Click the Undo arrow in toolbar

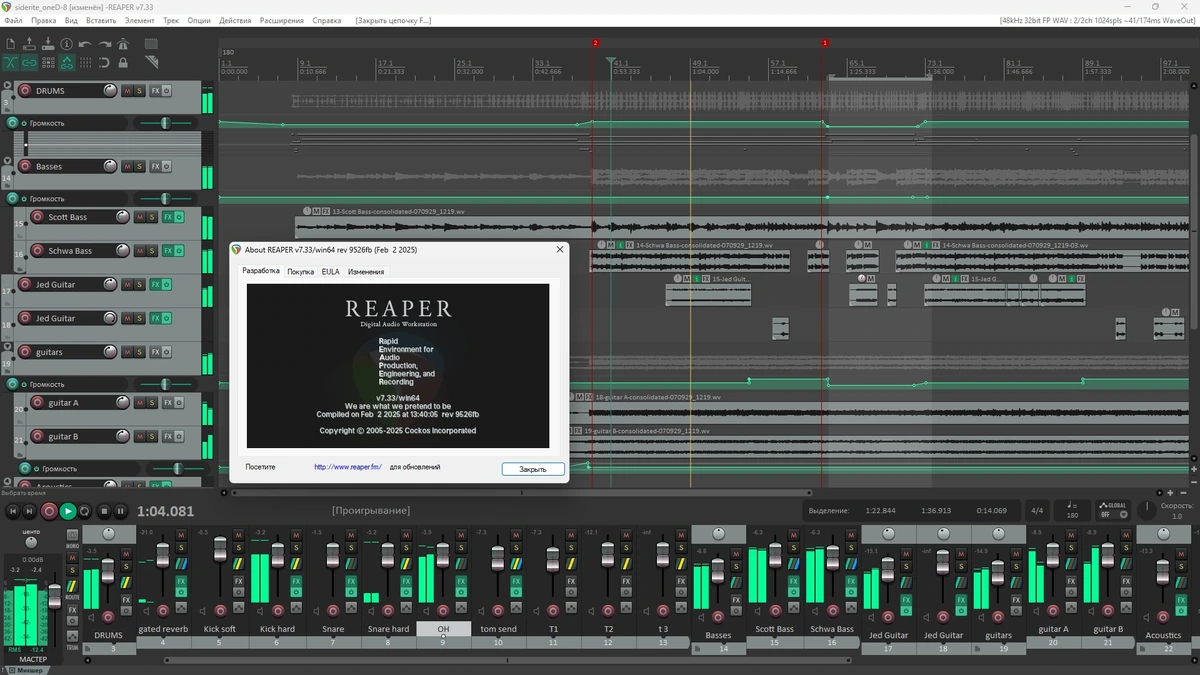pyautogui.click(x=85, y=44)
